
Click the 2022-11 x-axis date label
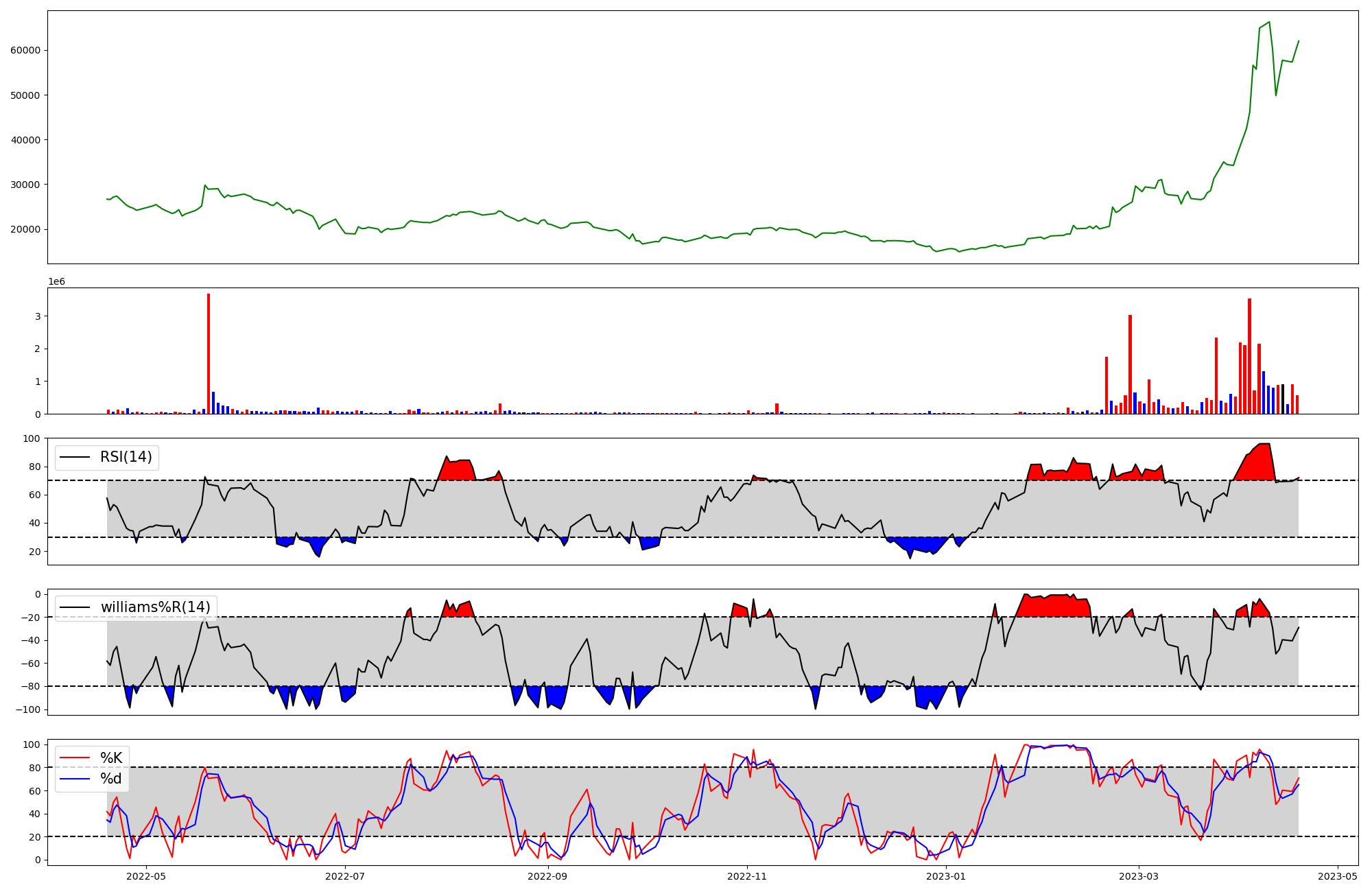747,876
